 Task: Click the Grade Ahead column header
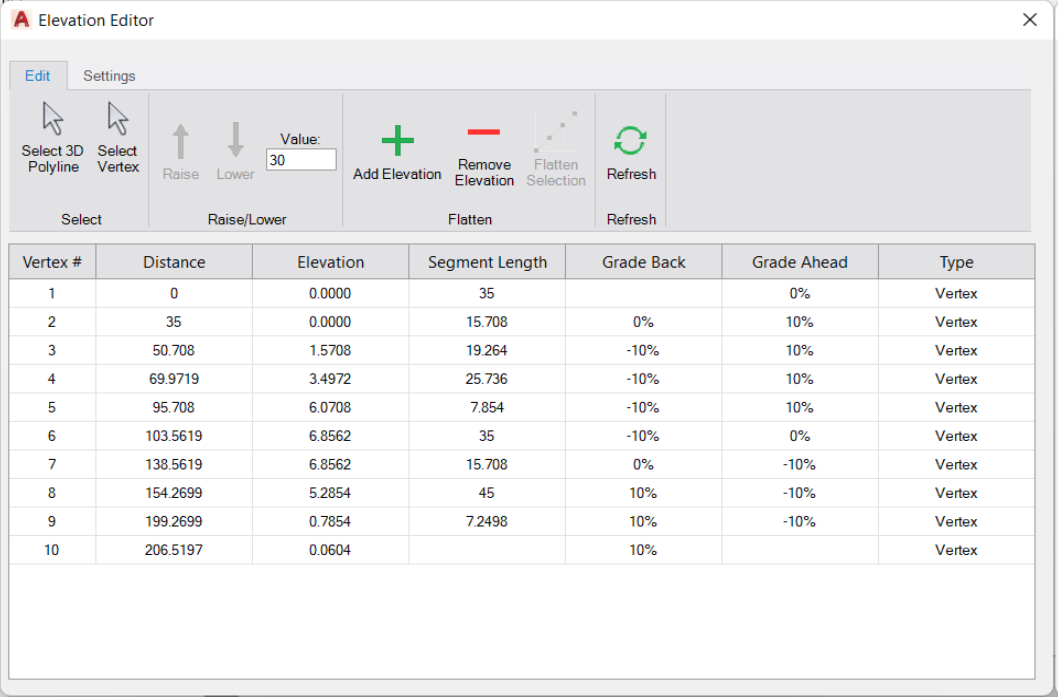[799, 261]
